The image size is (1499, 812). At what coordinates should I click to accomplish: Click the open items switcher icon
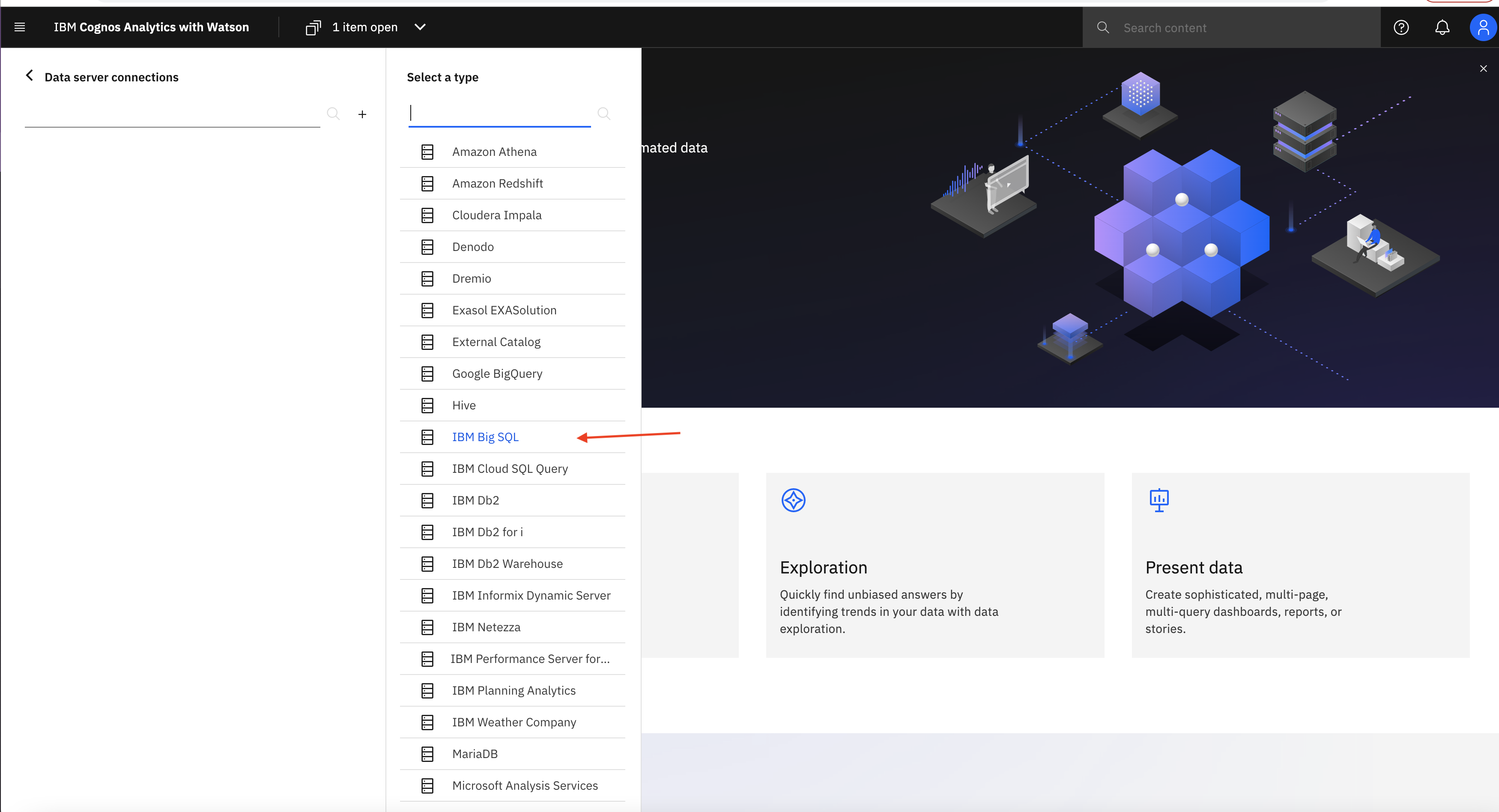[313, 27]
